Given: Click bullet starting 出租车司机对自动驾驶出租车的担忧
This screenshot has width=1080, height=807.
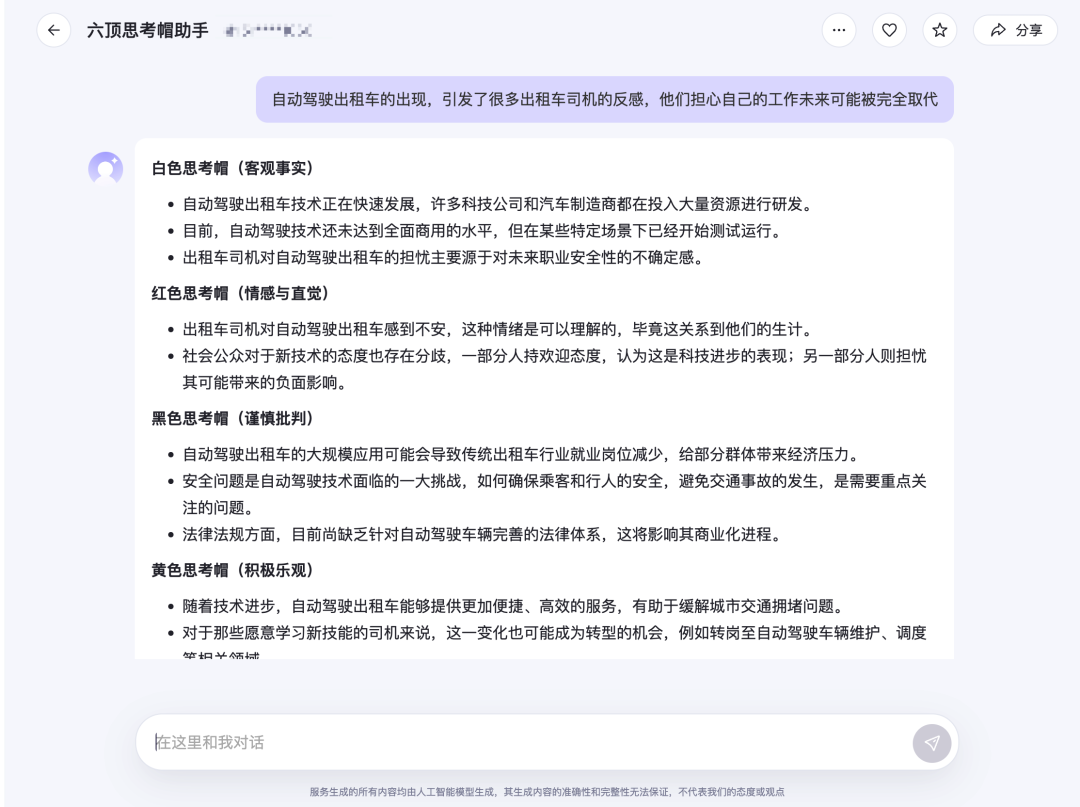Looking at the screenshot, I should coord(444,258).
